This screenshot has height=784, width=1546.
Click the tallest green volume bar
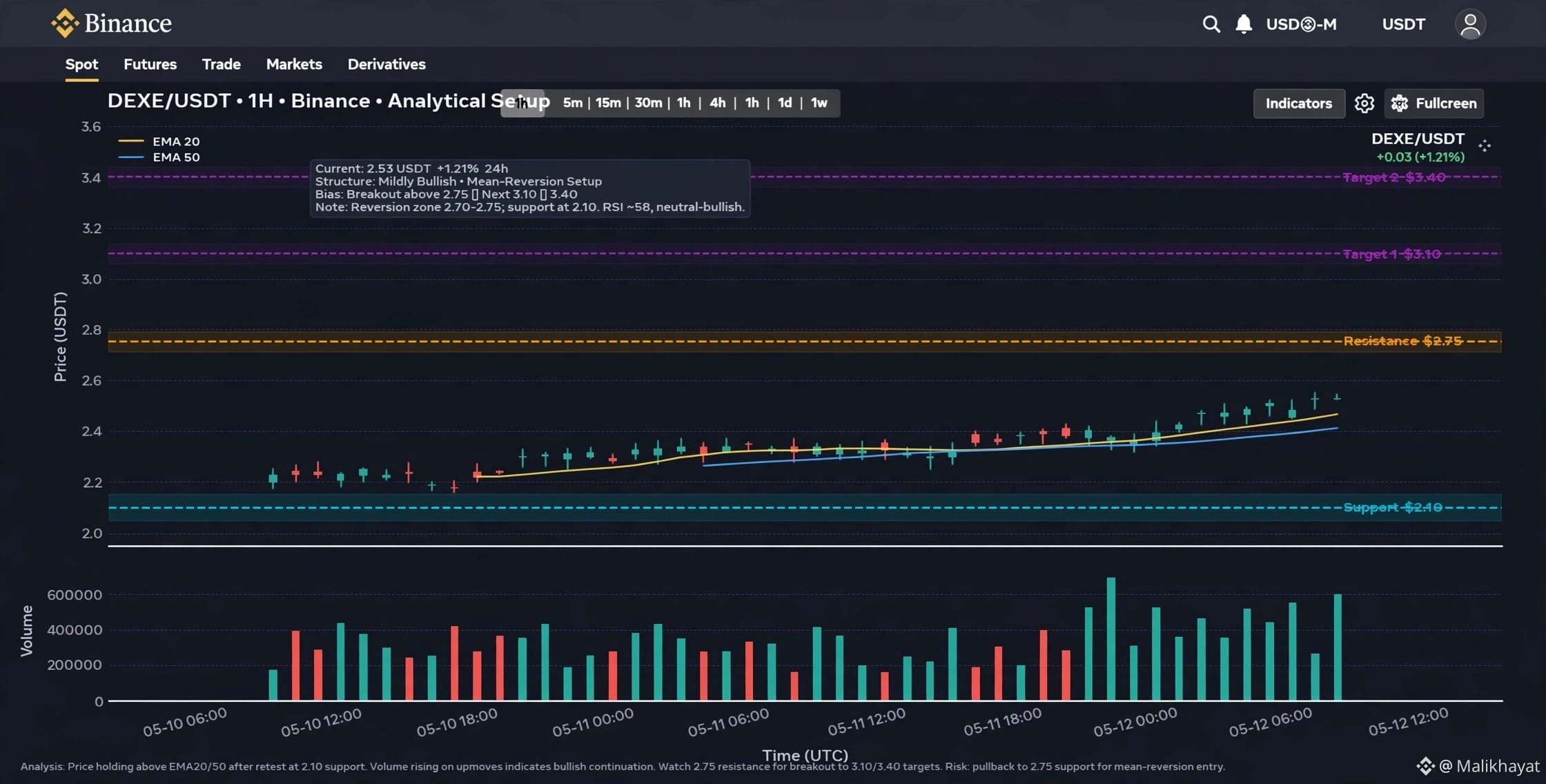[x=1111, y=639]
